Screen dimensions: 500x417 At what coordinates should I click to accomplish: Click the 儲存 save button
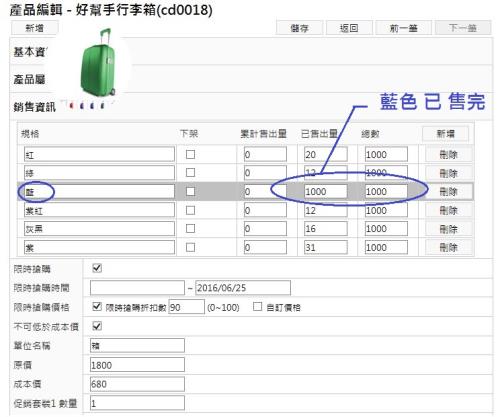coord(299,28)
